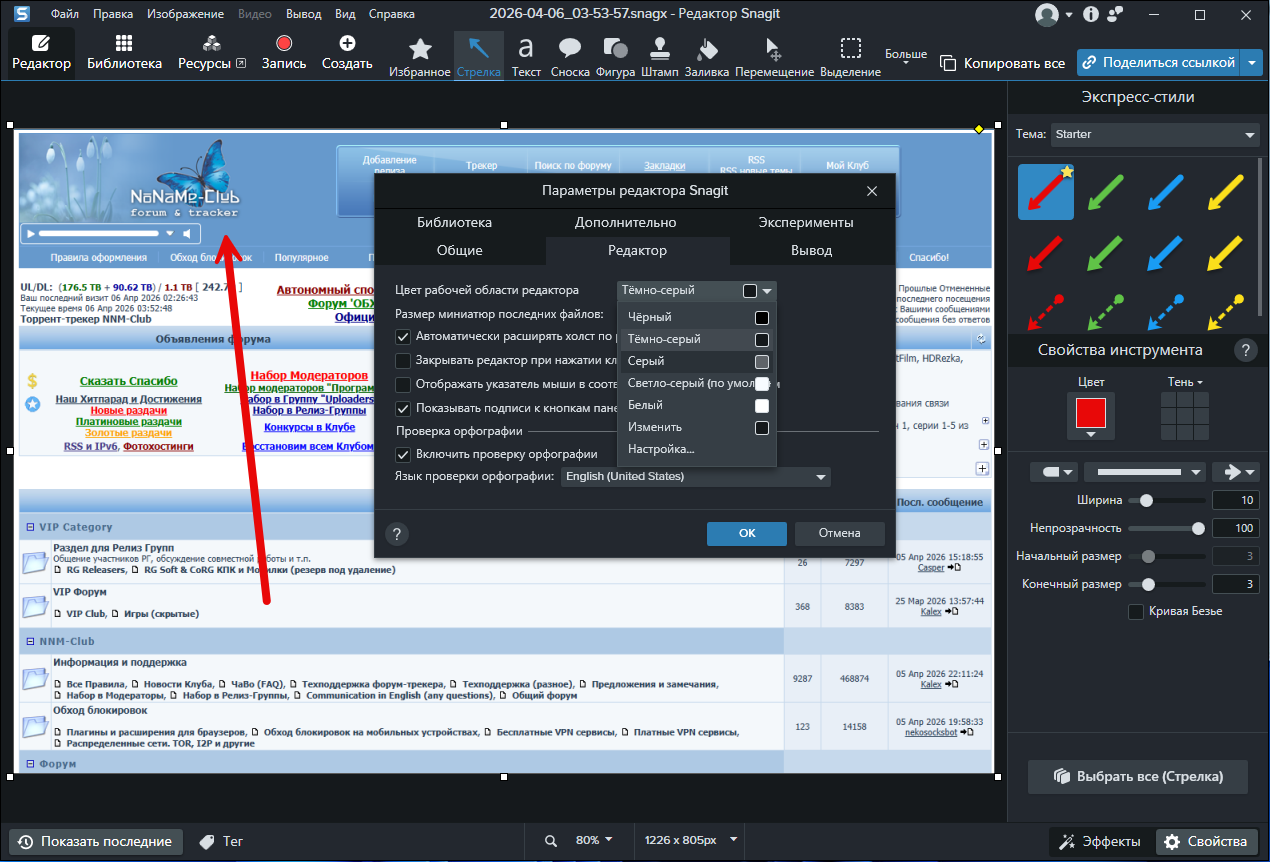Open the Изображение menu
The image size is (1270, 862).
click(185, 15)
